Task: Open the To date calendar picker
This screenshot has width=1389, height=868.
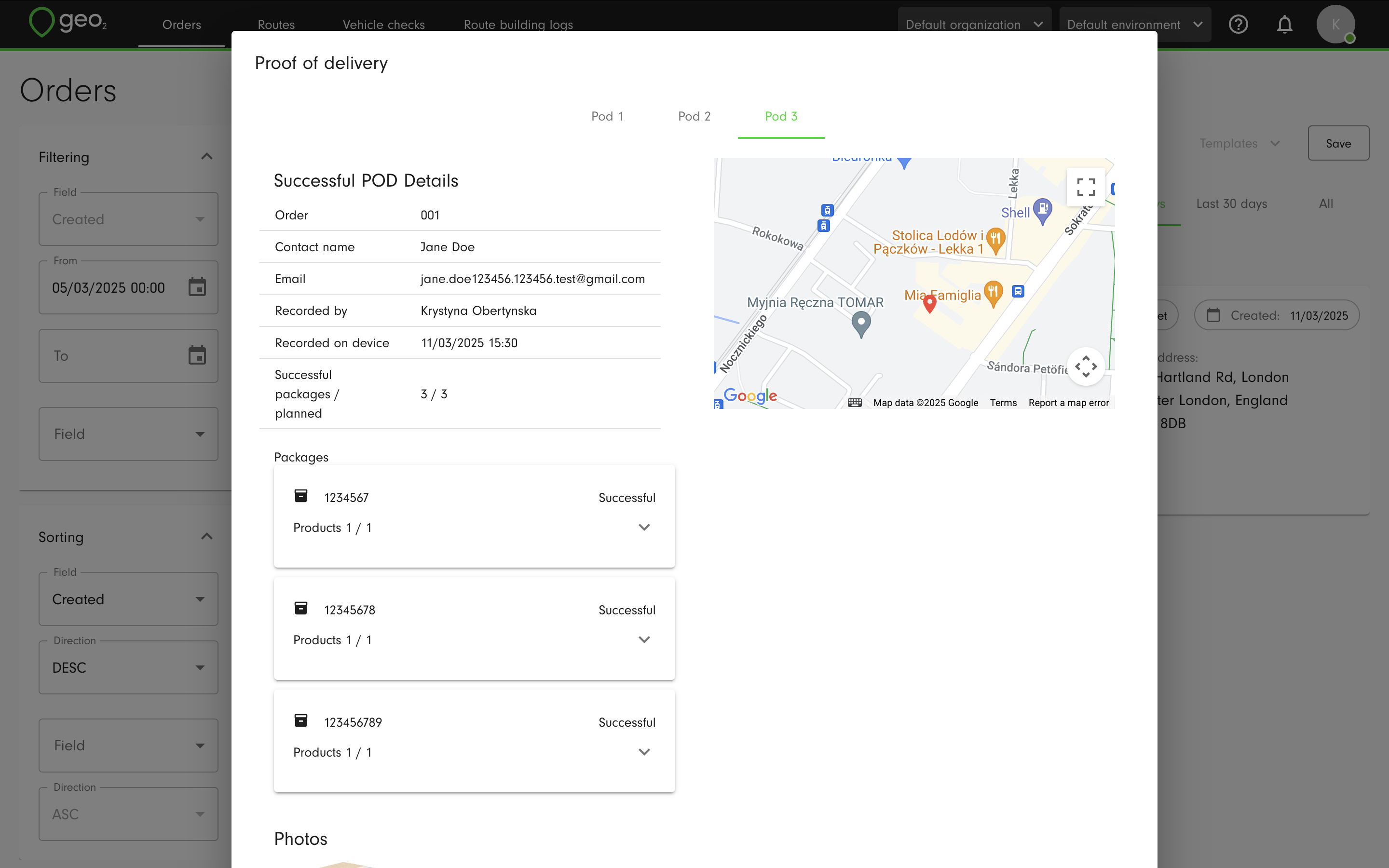Action: pyautogui.click(x=197, y=355)
